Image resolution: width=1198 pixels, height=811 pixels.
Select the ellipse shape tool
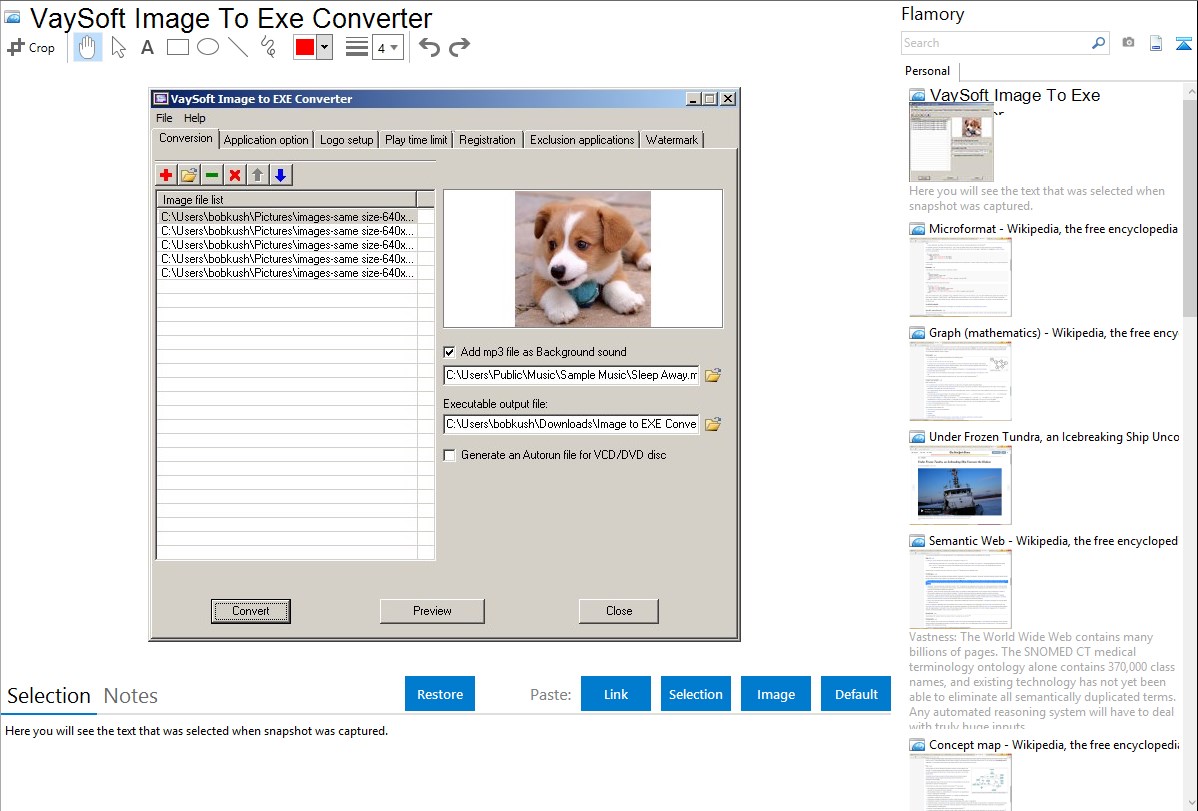pyautogui.click(x=208, y=47)
